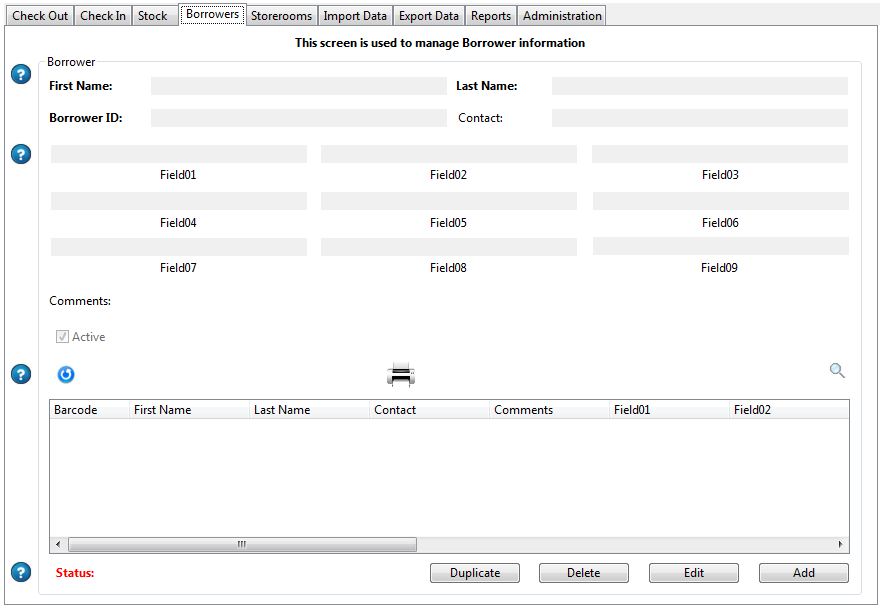This screenshot has width=882, height=609.
Task: Open the Storerooms tab
Action: point(282,16)
